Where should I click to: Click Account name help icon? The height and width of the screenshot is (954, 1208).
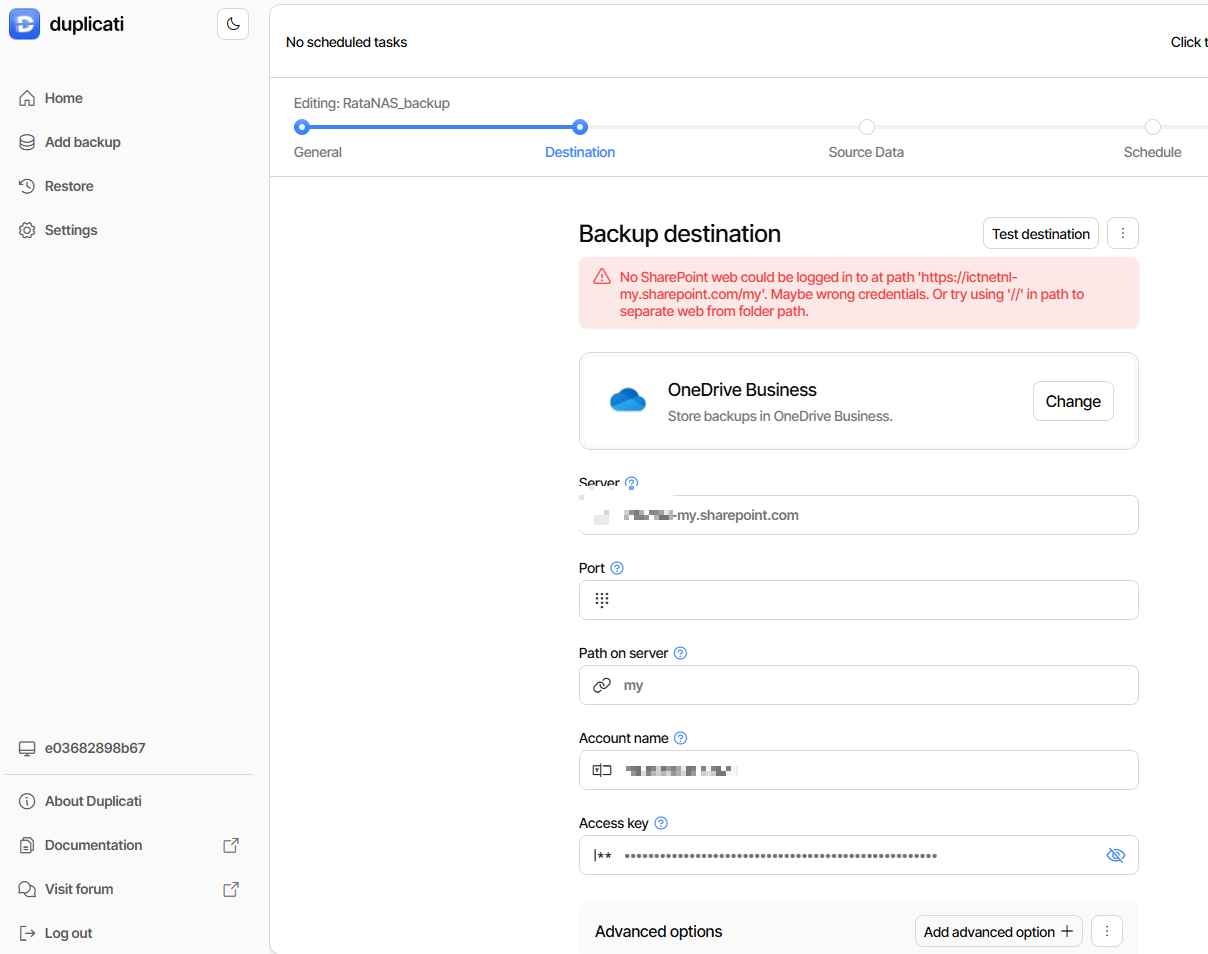[680, 738]
